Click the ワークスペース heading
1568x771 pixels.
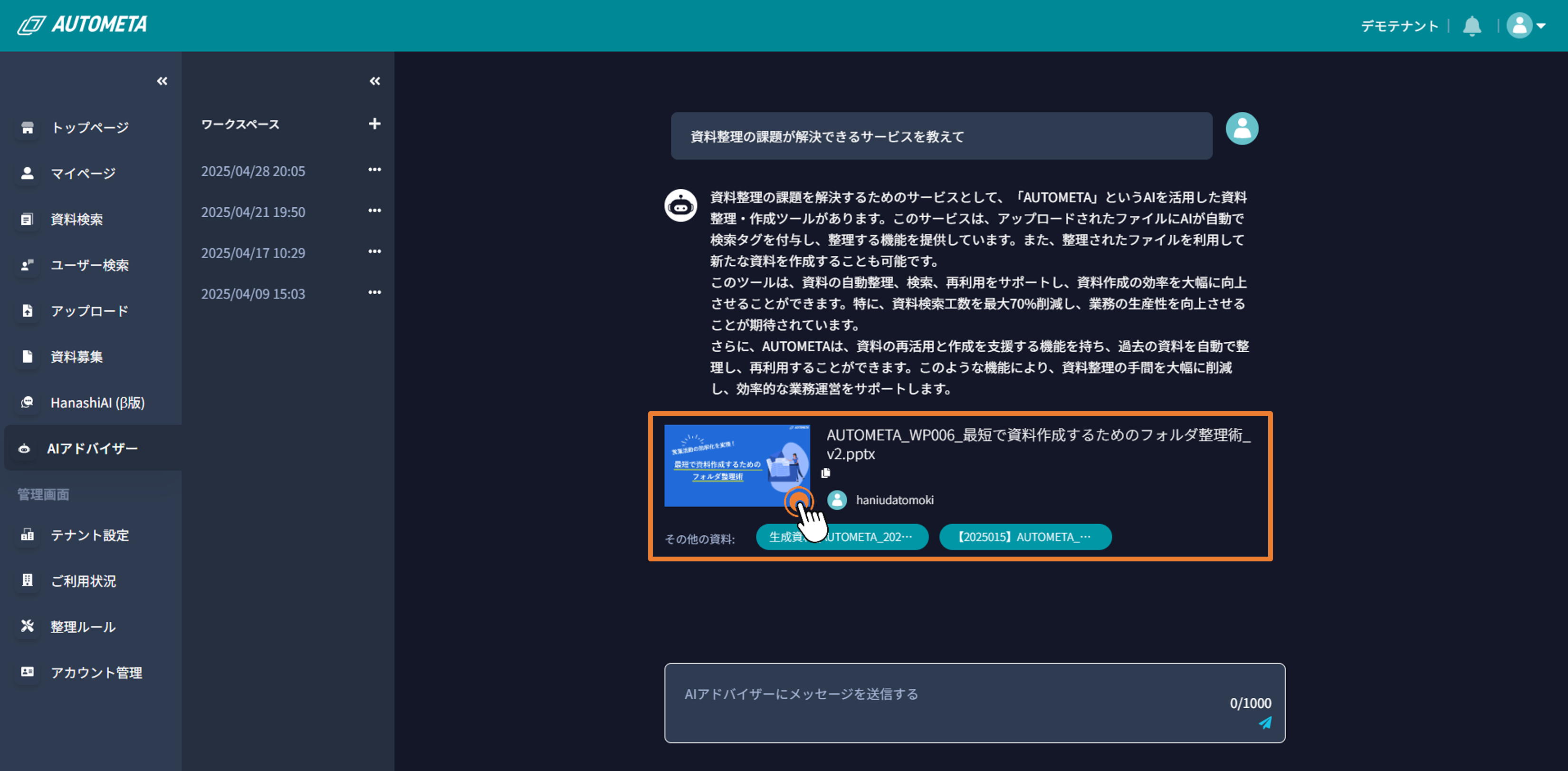240,124
